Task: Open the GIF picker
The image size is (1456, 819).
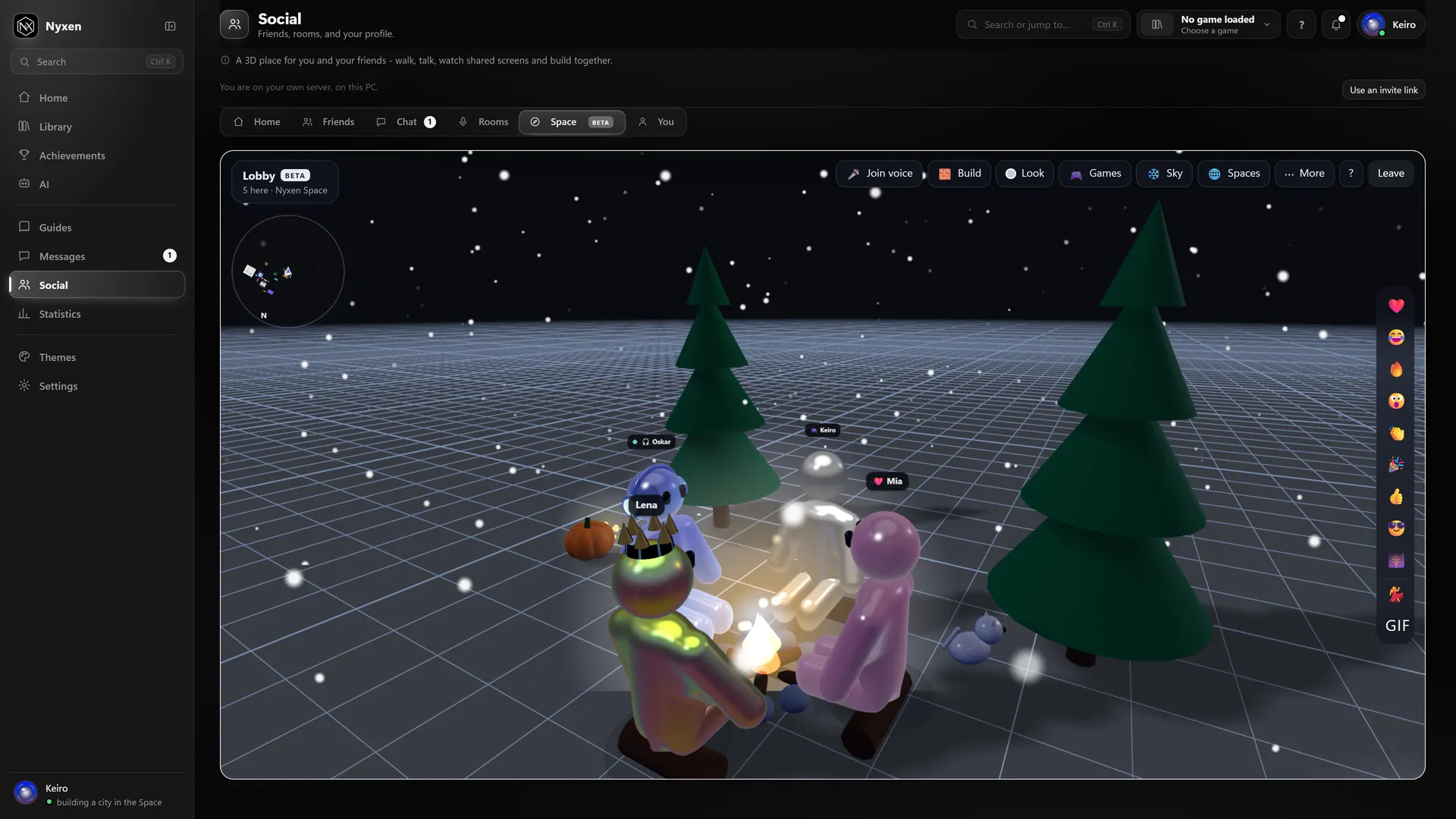Action: (x=1397, y=626)
